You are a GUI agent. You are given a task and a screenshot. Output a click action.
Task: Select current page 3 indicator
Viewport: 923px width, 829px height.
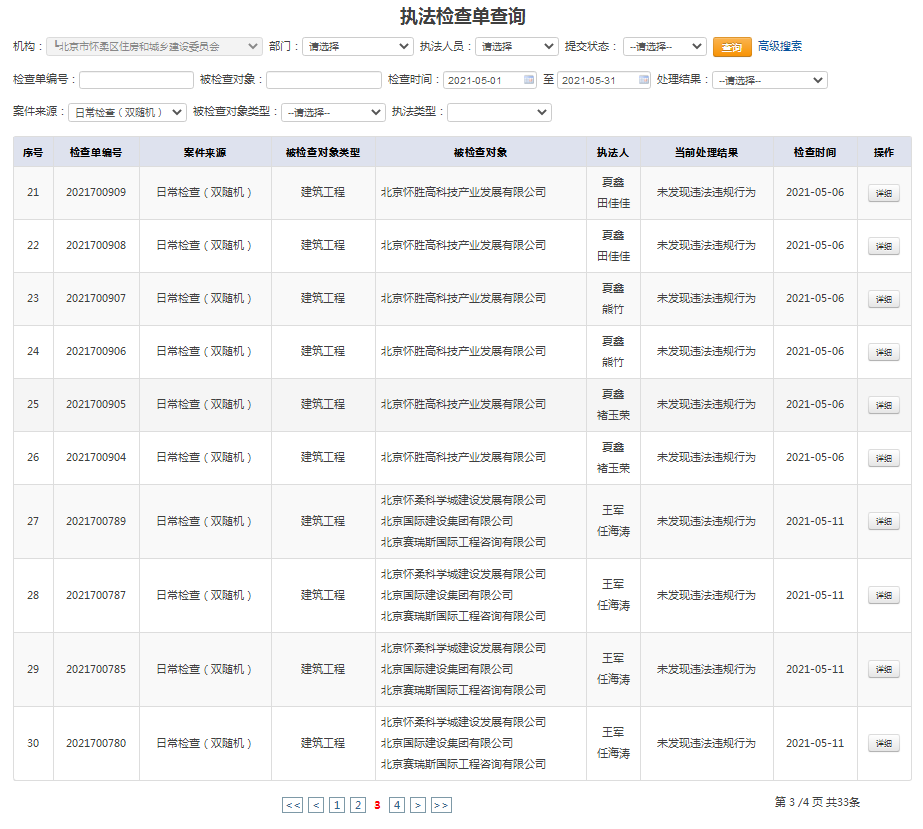coord(377,805)
